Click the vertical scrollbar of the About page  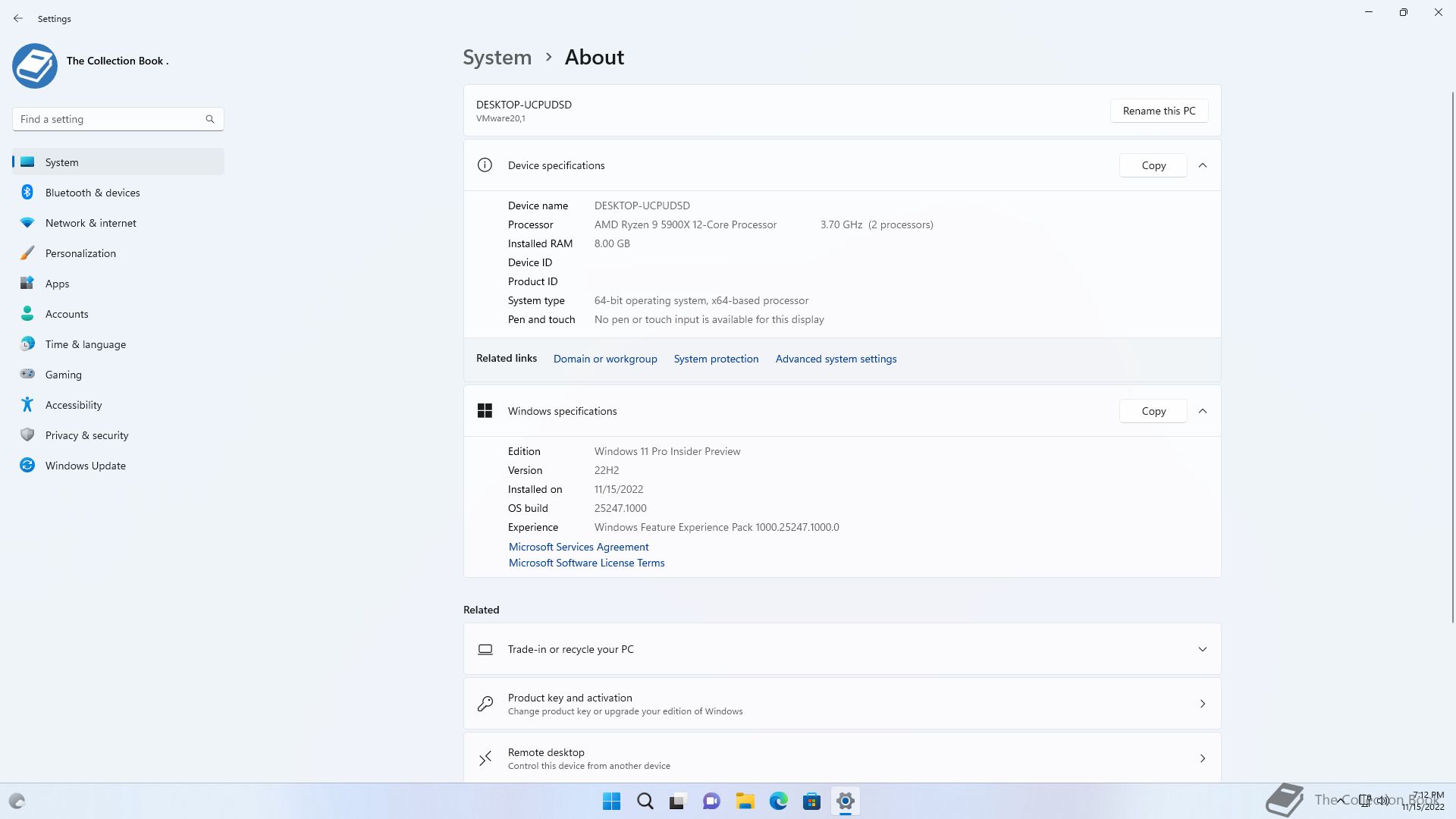tap(1453, 356)
